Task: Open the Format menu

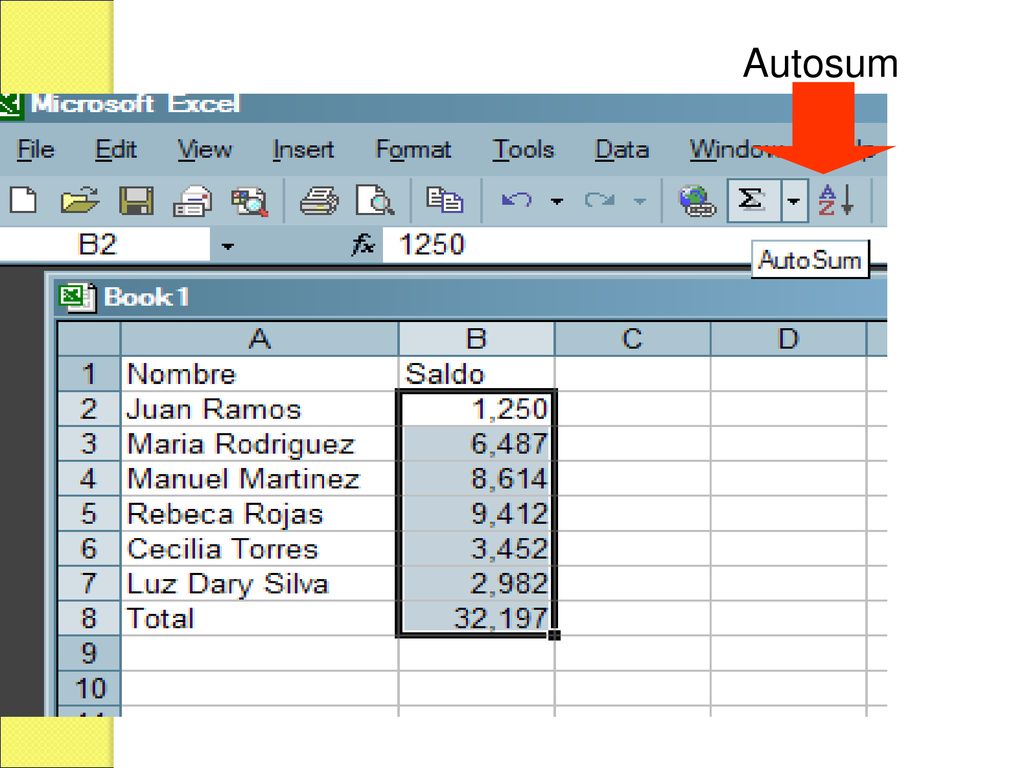Action: [413, 150]
